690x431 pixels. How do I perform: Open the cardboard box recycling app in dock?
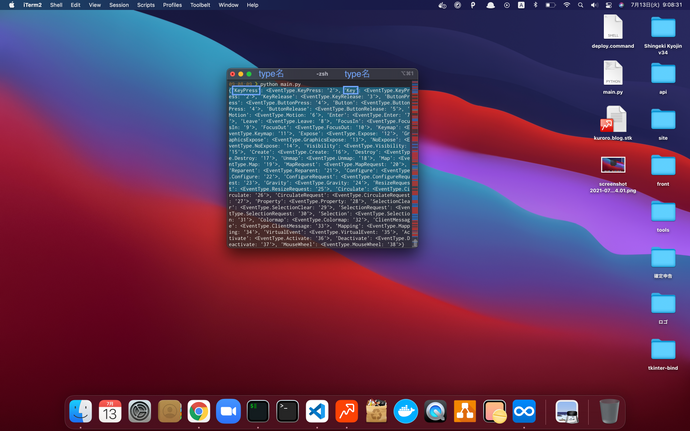pyautogui.click(x=376, y=411)
